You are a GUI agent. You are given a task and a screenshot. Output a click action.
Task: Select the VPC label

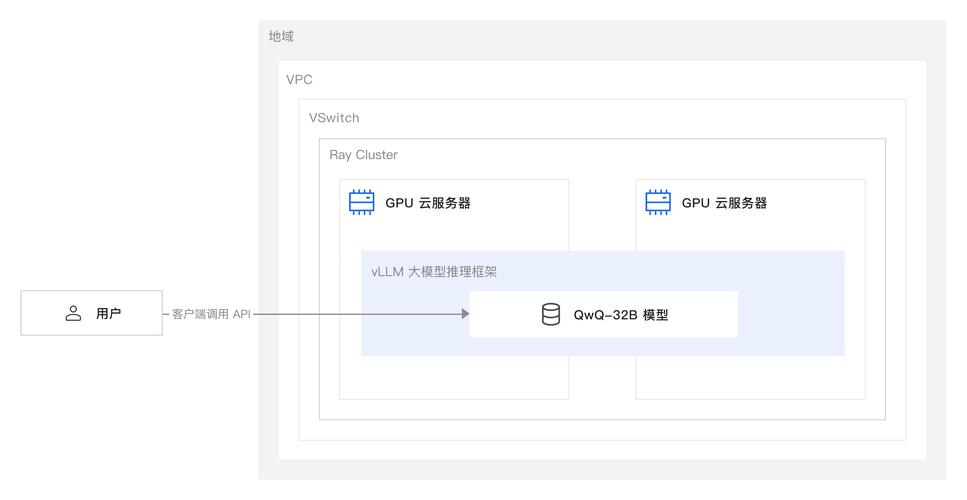pos(299,80)
